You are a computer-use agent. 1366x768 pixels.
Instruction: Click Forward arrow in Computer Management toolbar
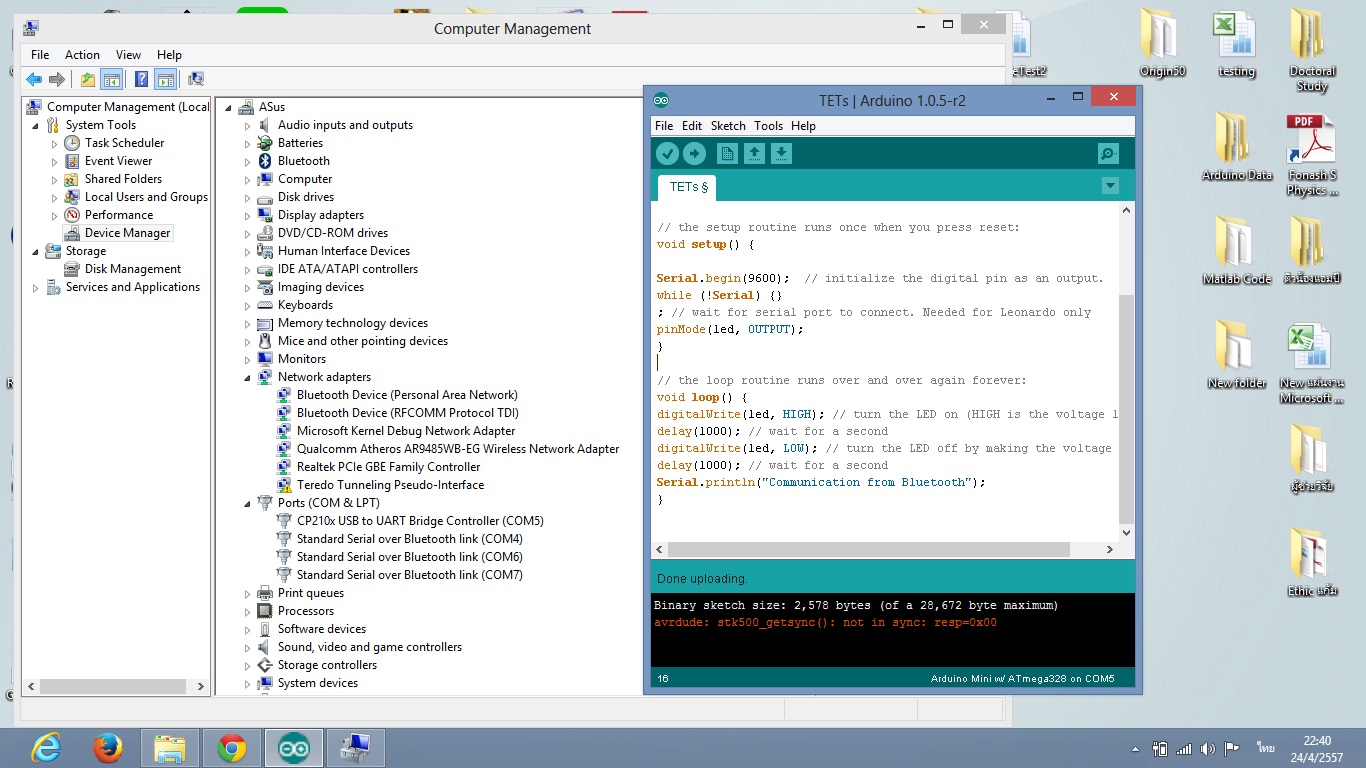pyautogui.click(x=57, y=79)
